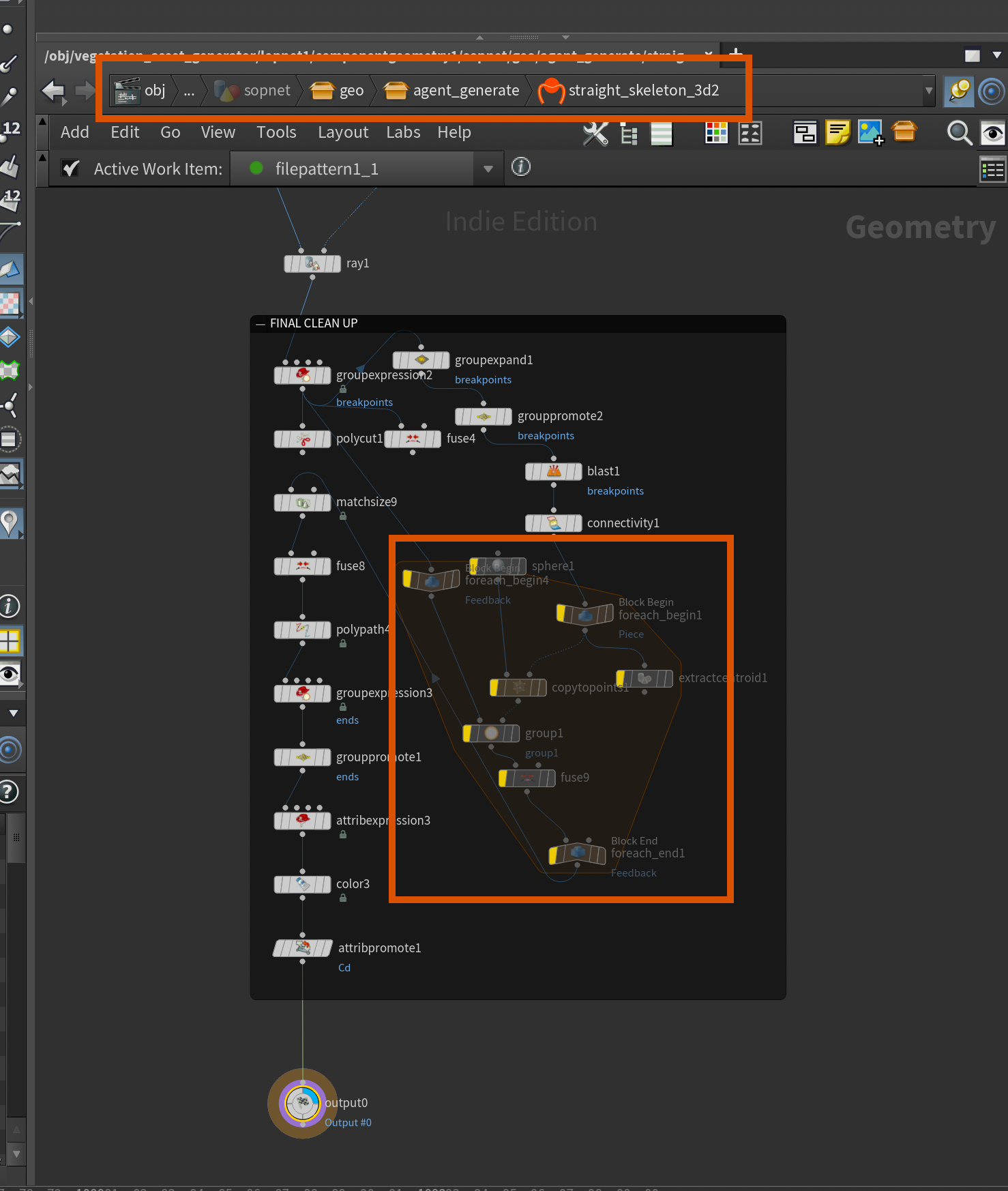
Task: Toggle the left toolbar eye display icon
Action: tap(10, 675)
